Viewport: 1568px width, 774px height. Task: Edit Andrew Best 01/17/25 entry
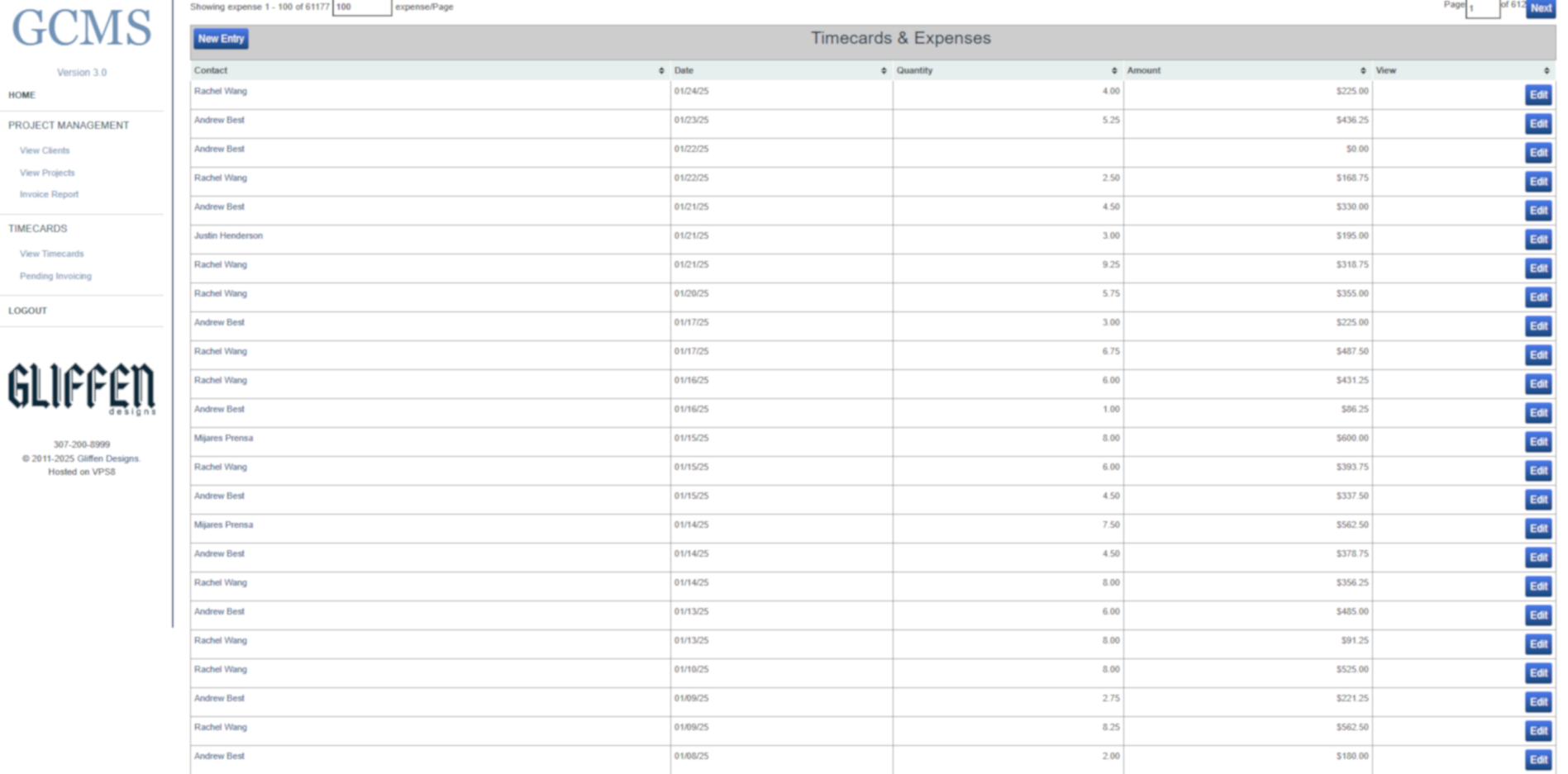[x=1538, y=326]
